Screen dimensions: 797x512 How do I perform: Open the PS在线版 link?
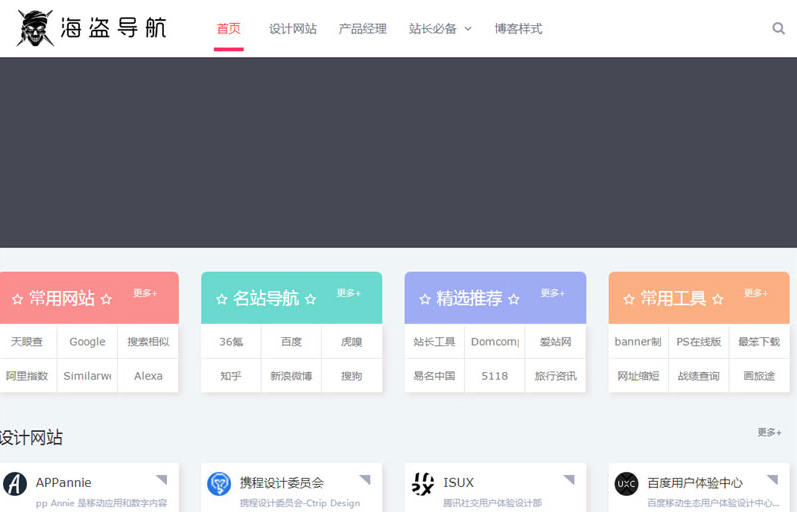coord(699,342)
